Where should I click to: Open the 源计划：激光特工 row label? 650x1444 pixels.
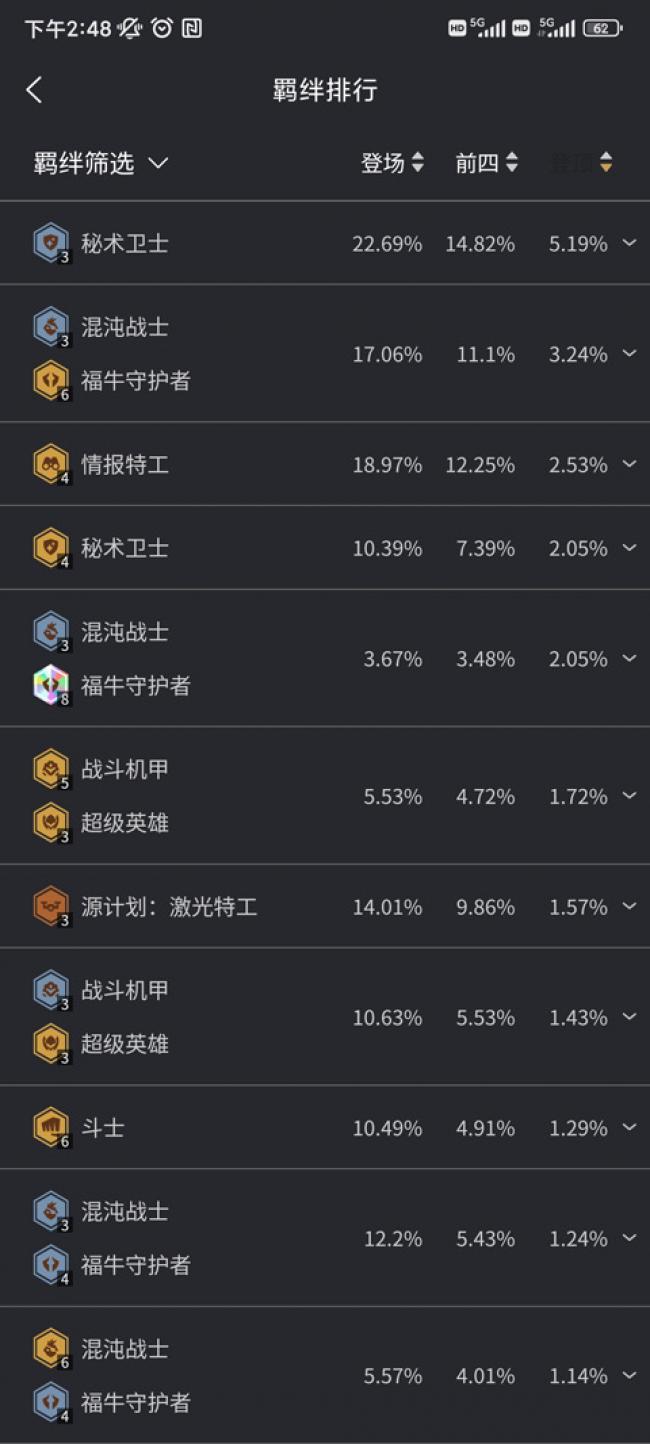coord(169,907)
